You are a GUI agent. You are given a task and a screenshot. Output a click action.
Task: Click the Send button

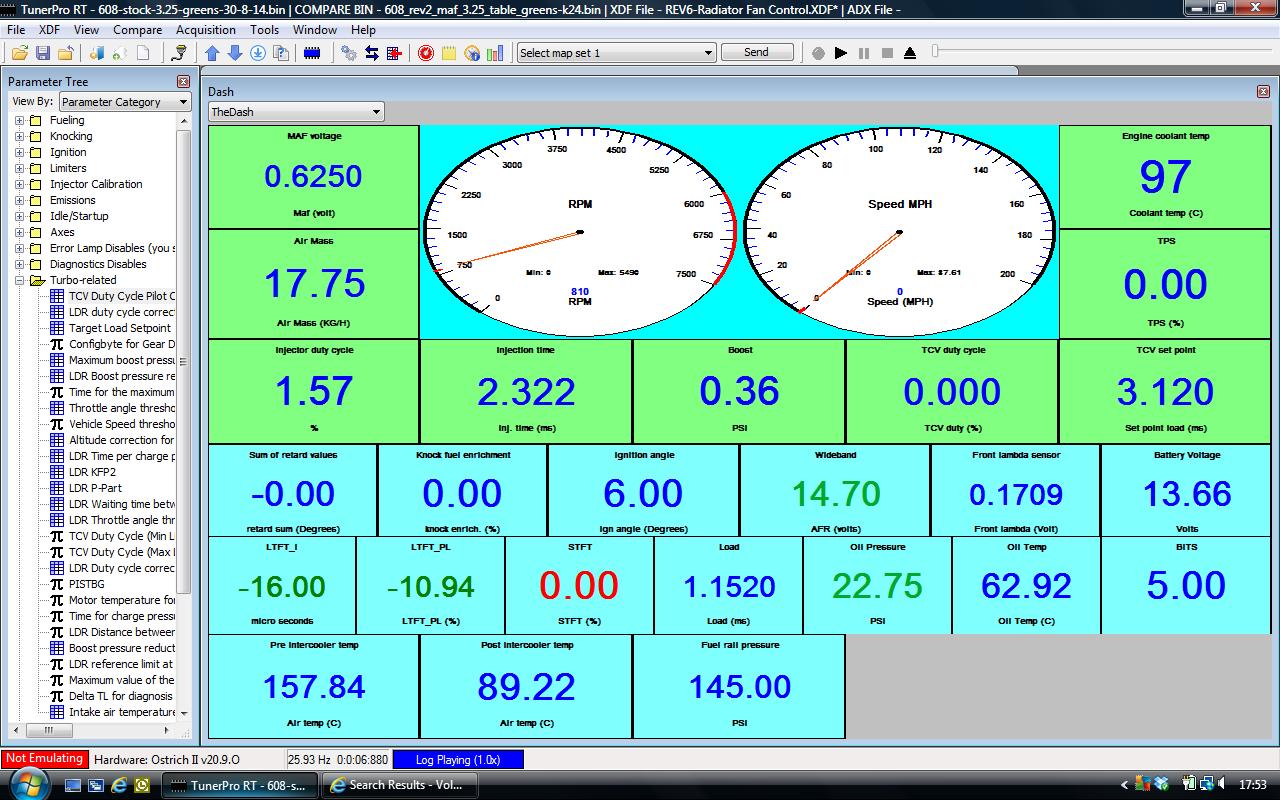[x=757, y=53]
